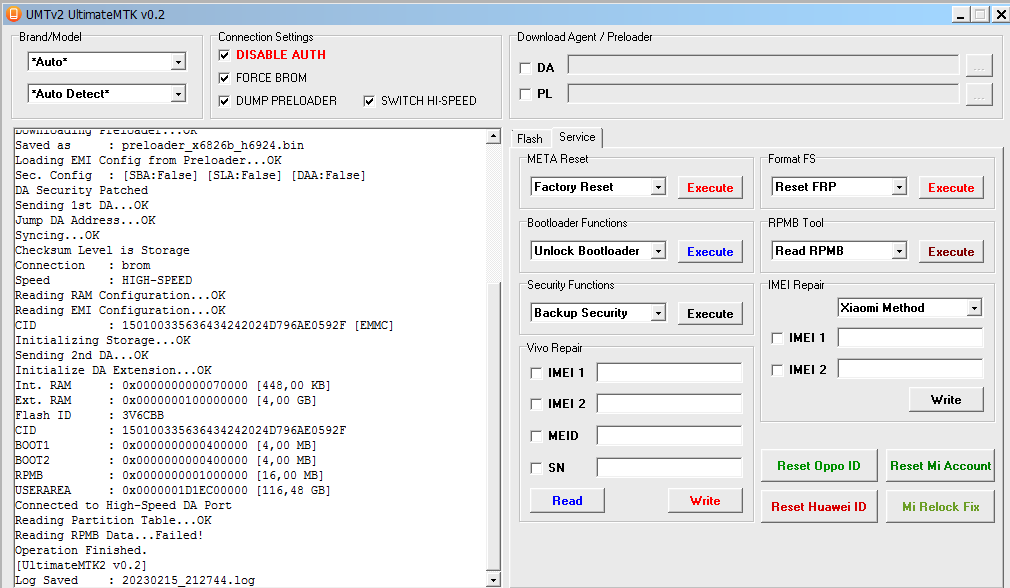Image resolution: width=1010 pixels, height=588 pixels.
Task: Uncheck the FORCE BROM option
Action: tap(224, 78)
